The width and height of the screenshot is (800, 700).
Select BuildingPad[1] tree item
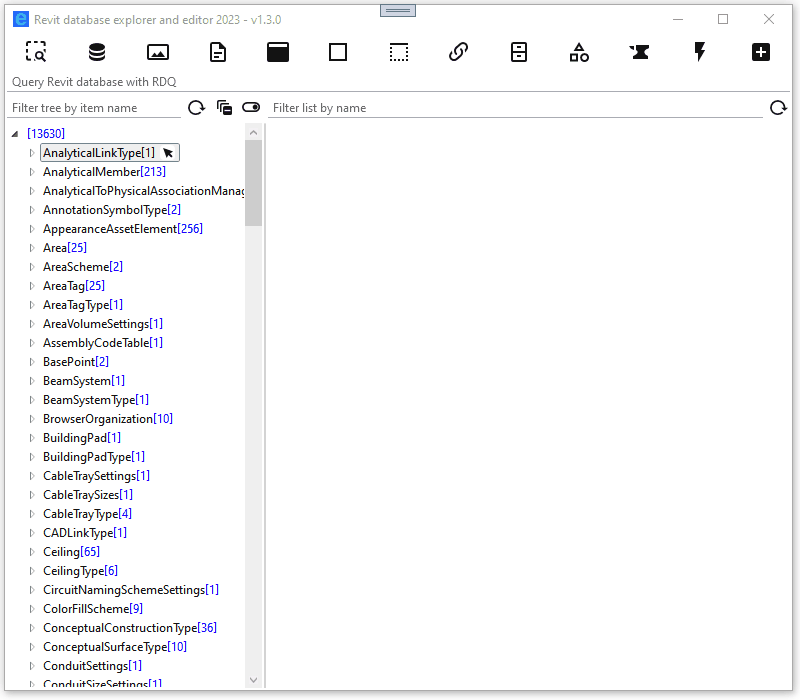click(x=82, y=438)
